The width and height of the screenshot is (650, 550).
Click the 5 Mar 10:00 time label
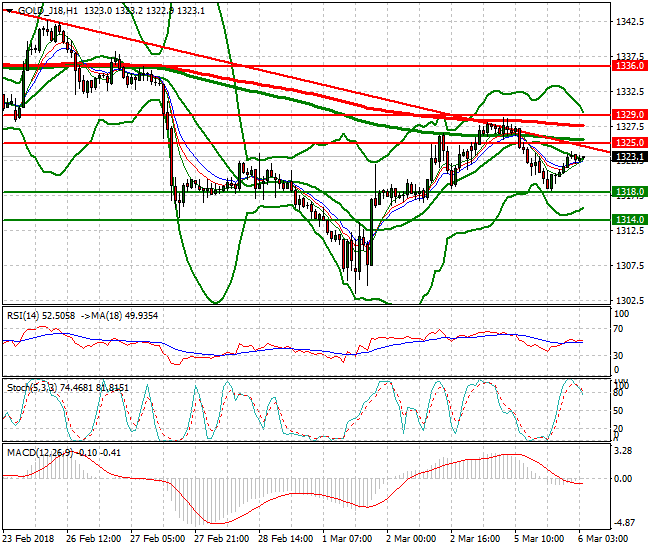coord(539,539)
